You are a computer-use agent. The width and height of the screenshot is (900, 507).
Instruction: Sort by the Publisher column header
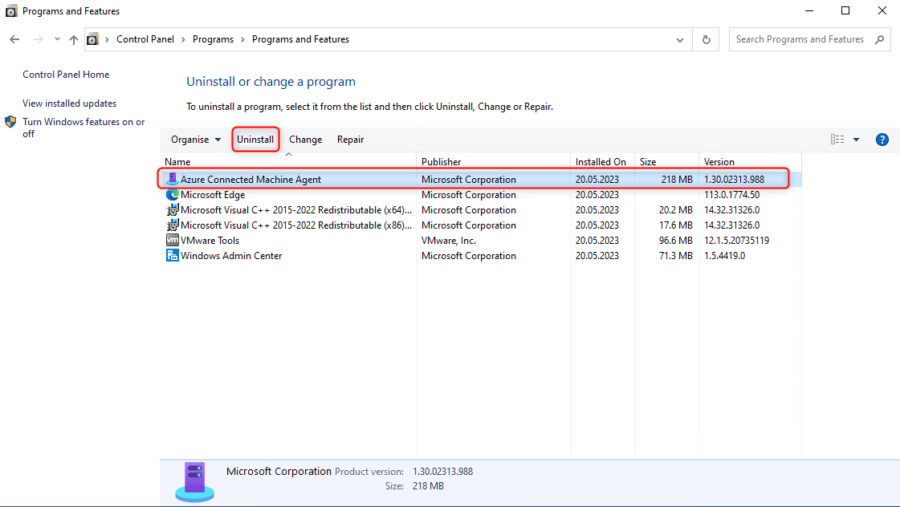(x=494, y=162)
